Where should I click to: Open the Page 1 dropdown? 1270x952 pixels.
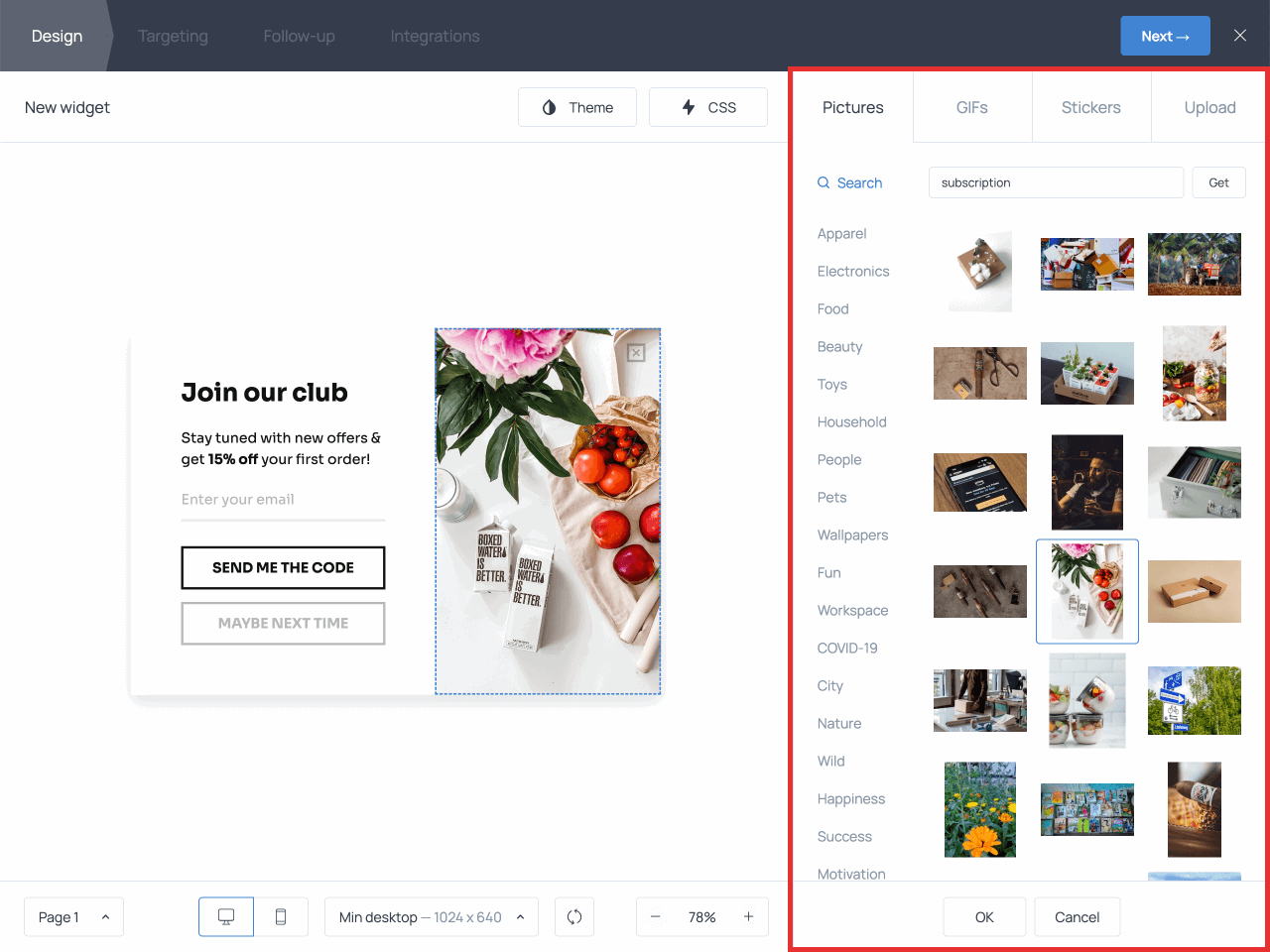(x=73, y=917)
